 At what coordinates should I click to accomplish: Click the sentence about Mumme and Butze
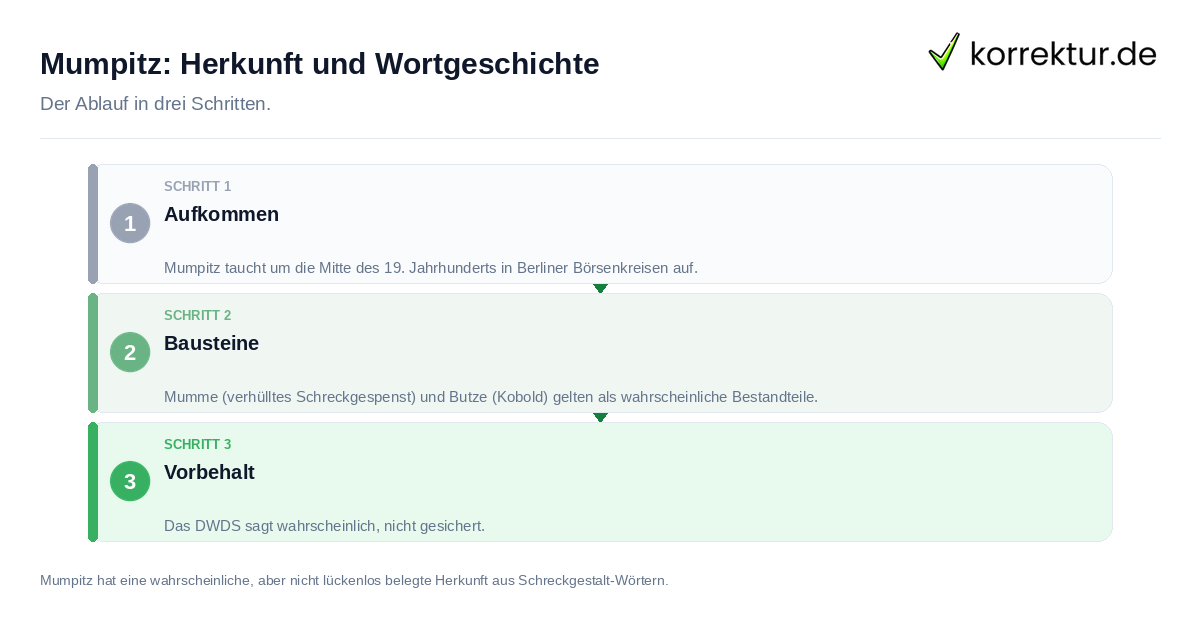[491, 397]
